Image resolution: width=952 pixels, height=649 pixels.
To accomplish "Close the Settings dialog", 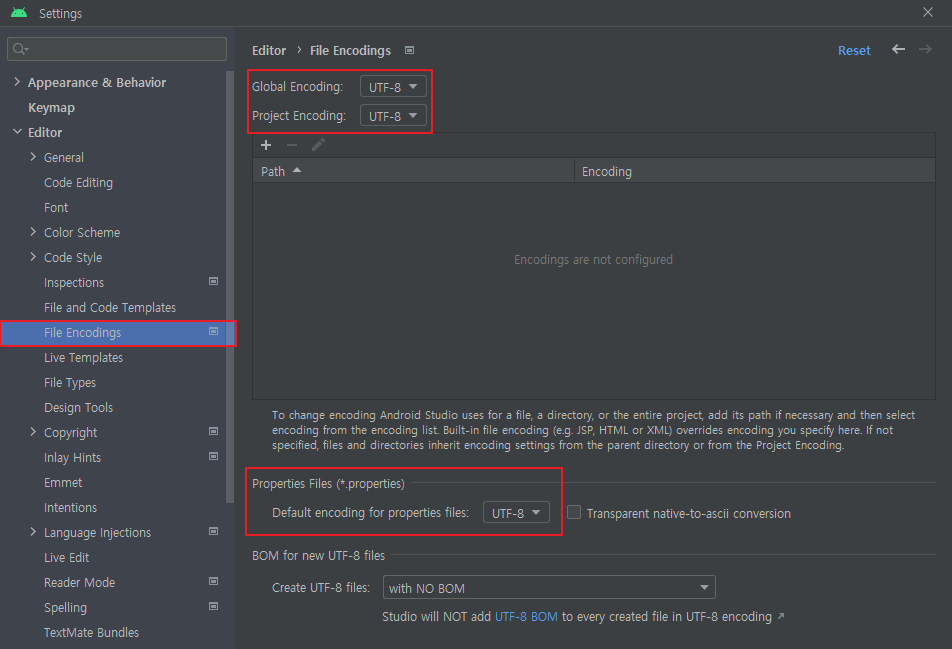I will (x=928, y=12).
